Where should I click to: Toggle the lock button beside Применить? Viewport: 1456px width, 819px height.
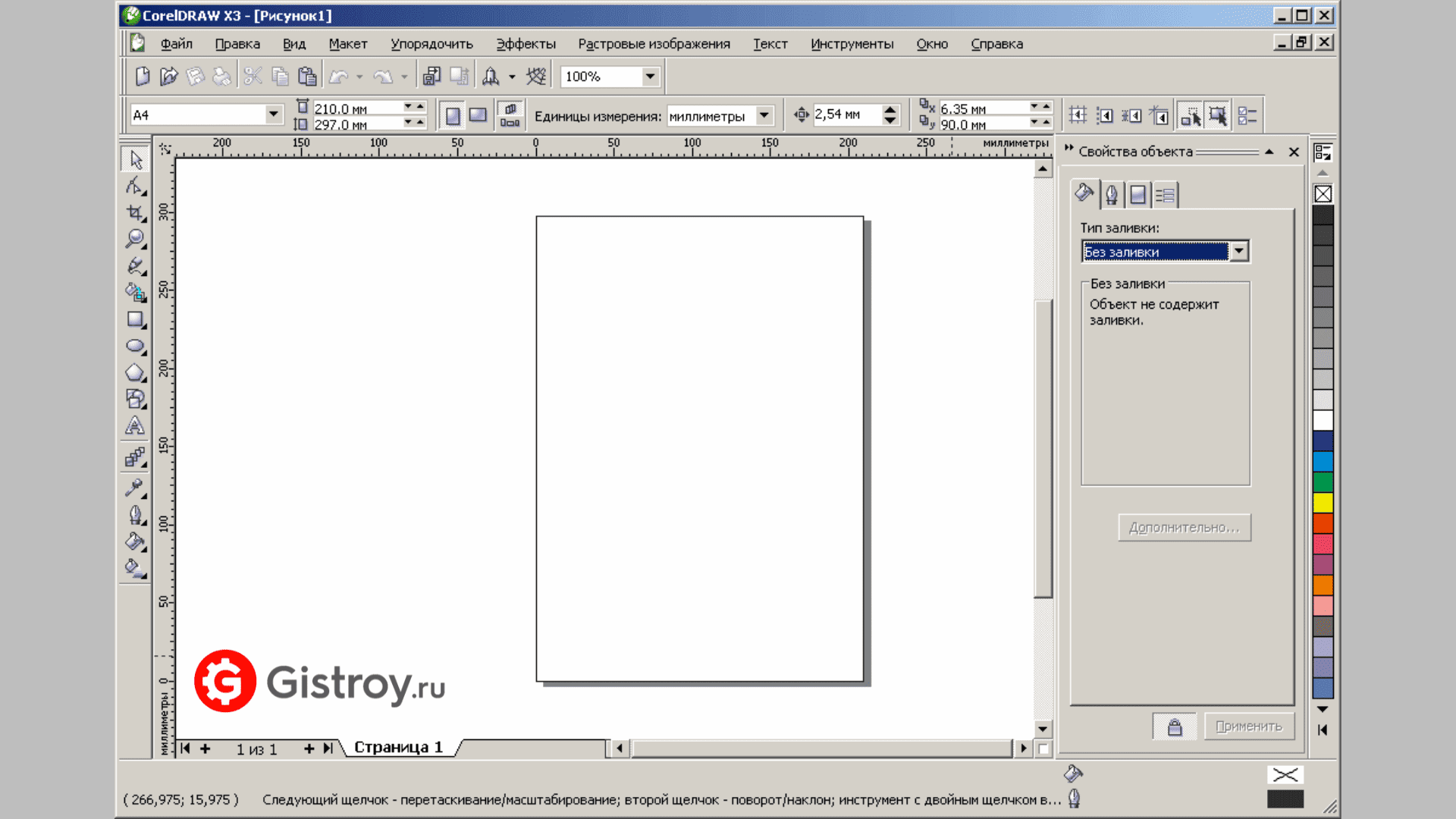(x=1174, y=726)
